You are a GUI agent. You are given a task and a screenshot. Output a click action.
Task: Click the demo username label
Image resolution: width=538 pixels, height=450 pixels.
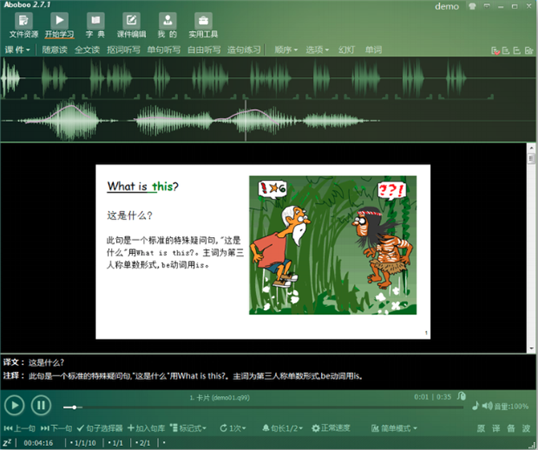(447, 7)
